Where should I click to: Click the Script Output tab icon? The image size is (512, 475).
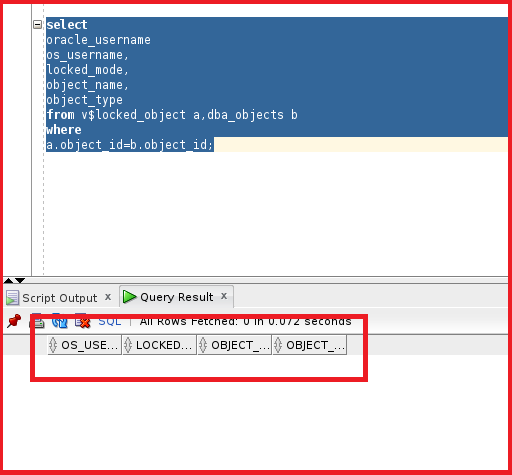[13, 297]
